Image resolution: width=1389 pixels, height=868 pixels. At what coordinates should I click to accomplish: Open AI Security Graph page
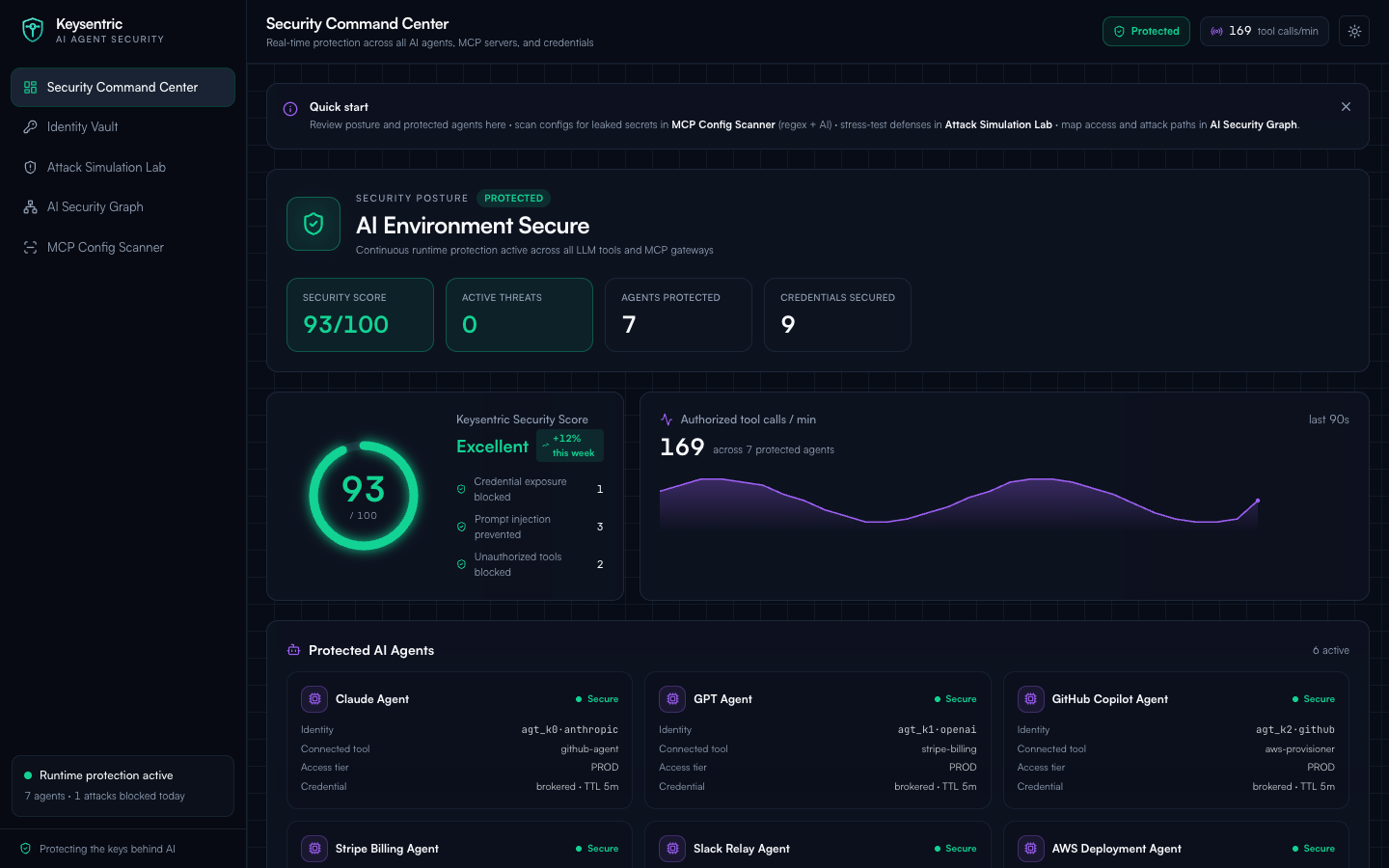pyautogui.click(x=123, y=207)
